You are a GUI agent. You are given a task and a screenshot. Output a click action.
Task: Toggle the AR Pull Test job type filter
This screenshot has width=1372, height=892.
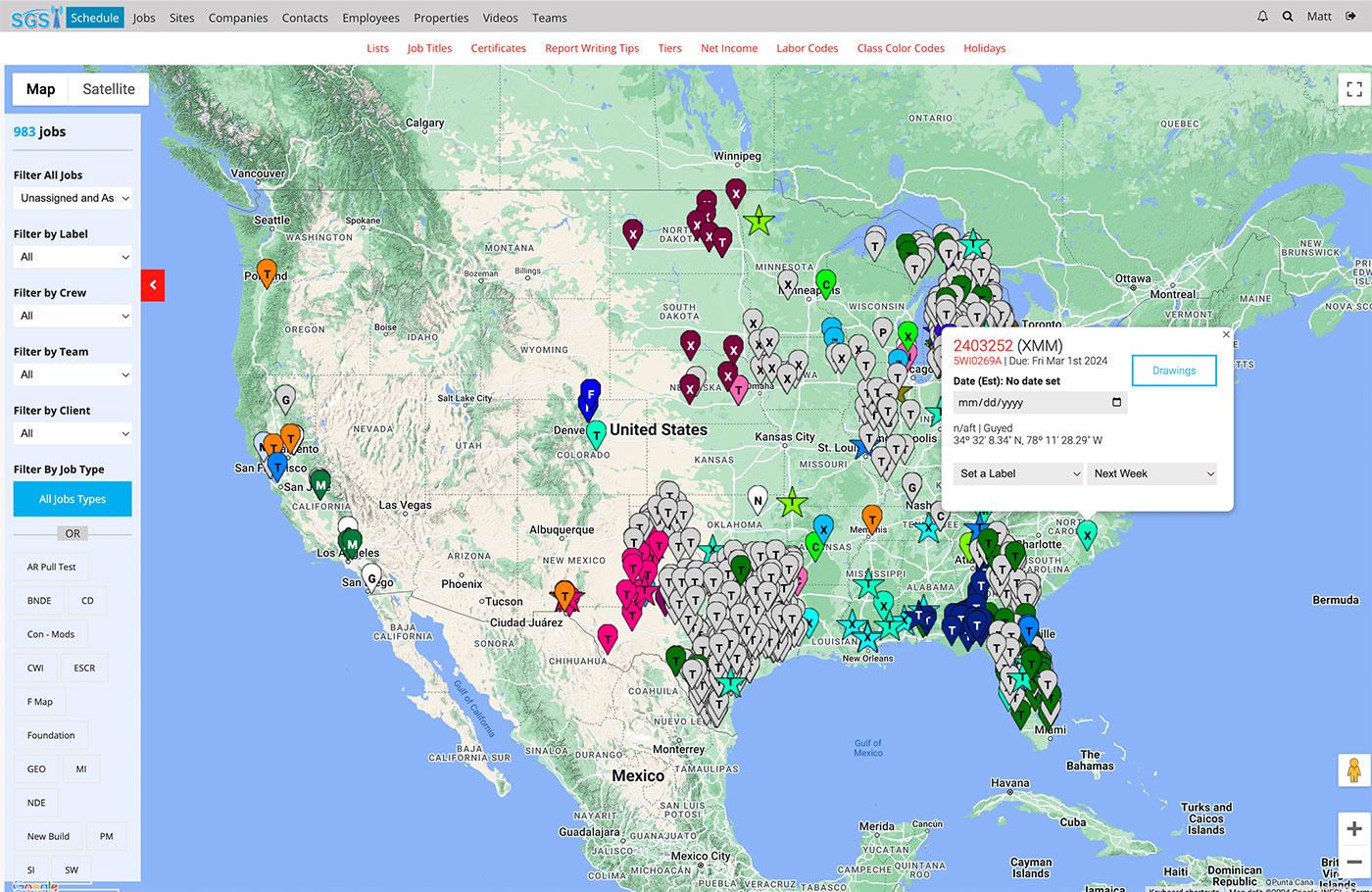(x=51, y=567)
